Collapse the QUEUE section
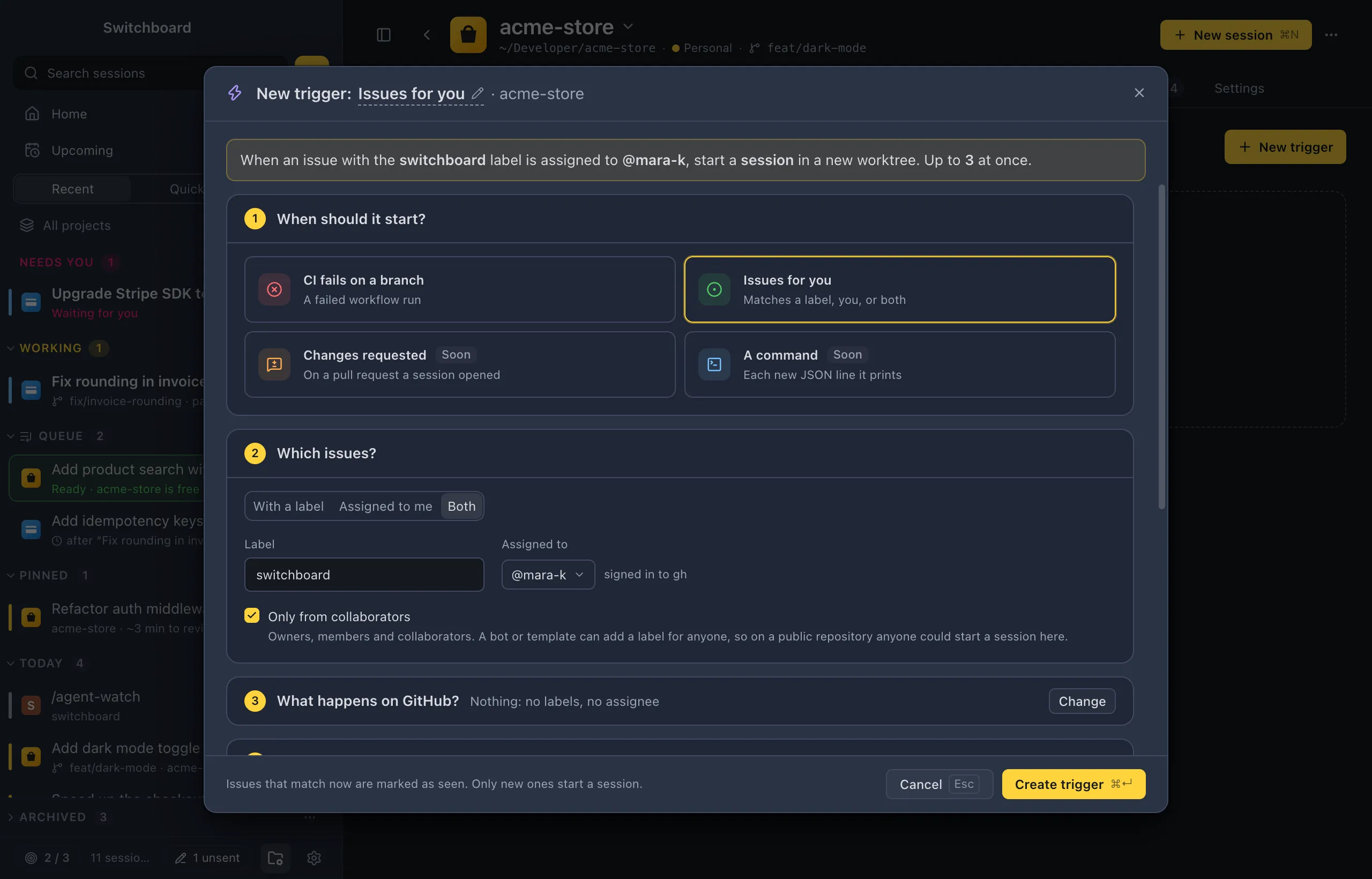 [x=10, y=436]
